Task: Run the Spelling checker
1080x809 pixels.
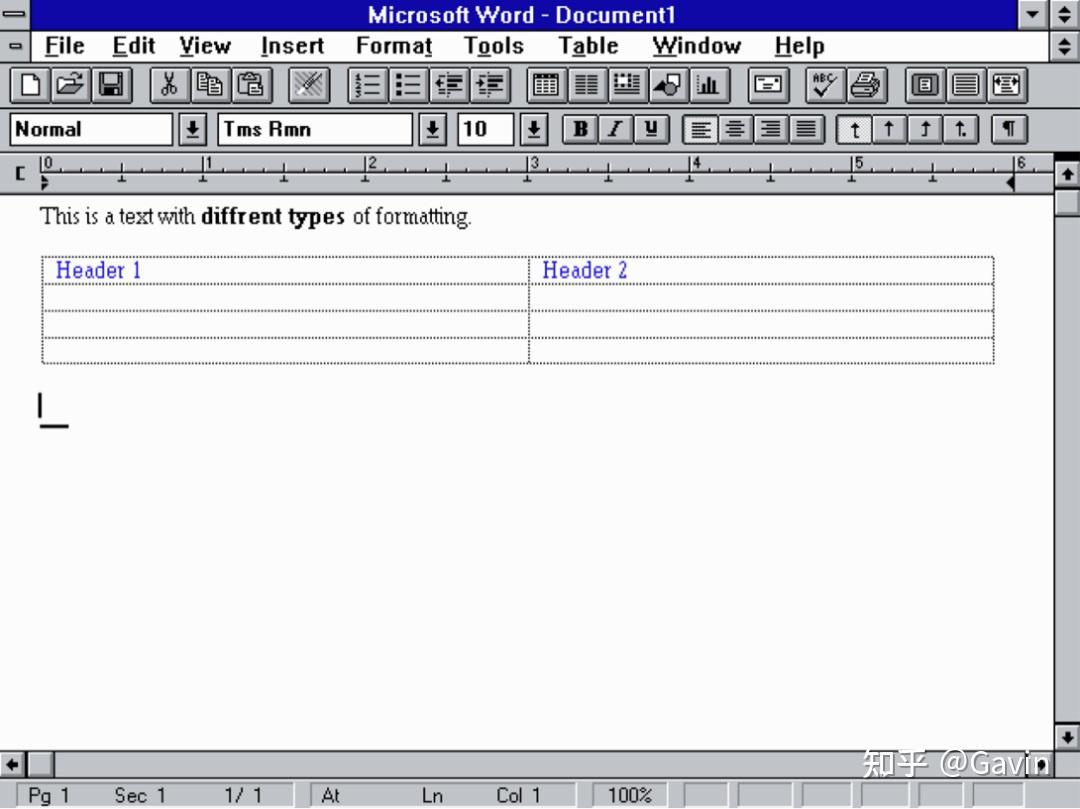Action: tap(824, 85)
